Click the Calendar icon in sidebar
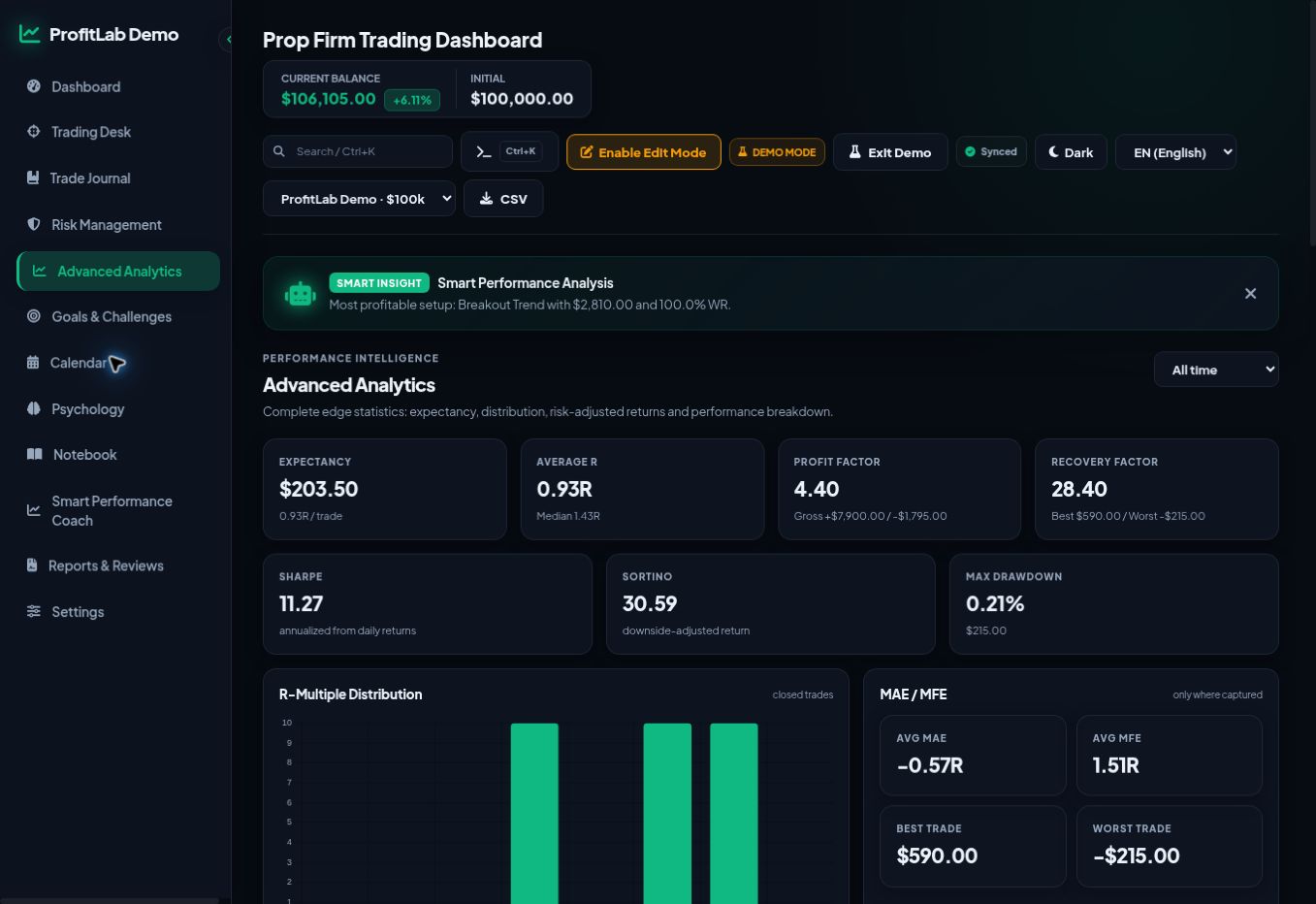This screenshot has height=904, width=1316. pyautogui.click(x=33, y=363)
